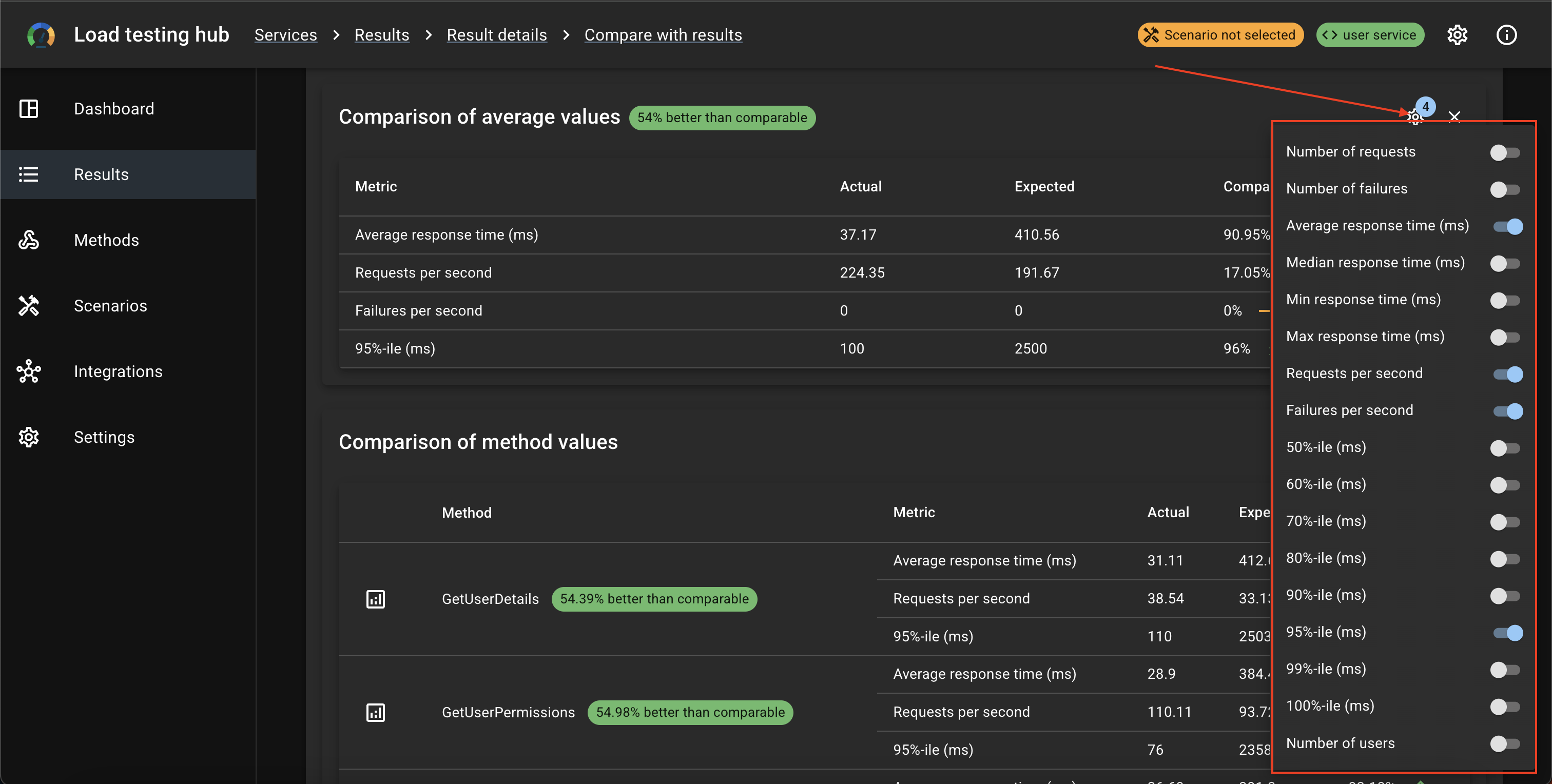Disable the Average response time (ms) switch

[1507, 226]
